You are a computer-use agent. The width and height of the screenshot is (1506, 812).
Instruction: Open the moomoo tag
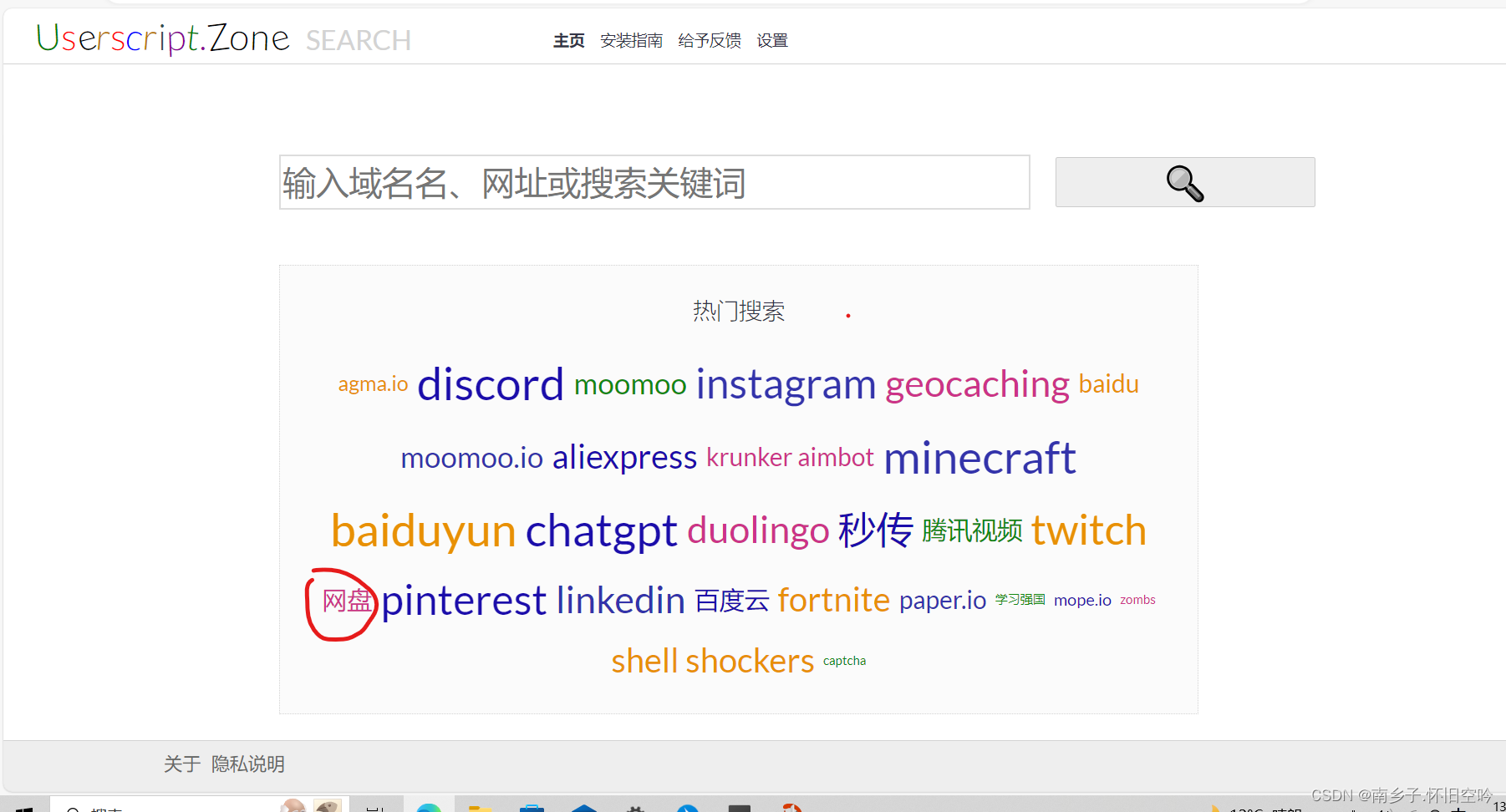tap(630, 385)
